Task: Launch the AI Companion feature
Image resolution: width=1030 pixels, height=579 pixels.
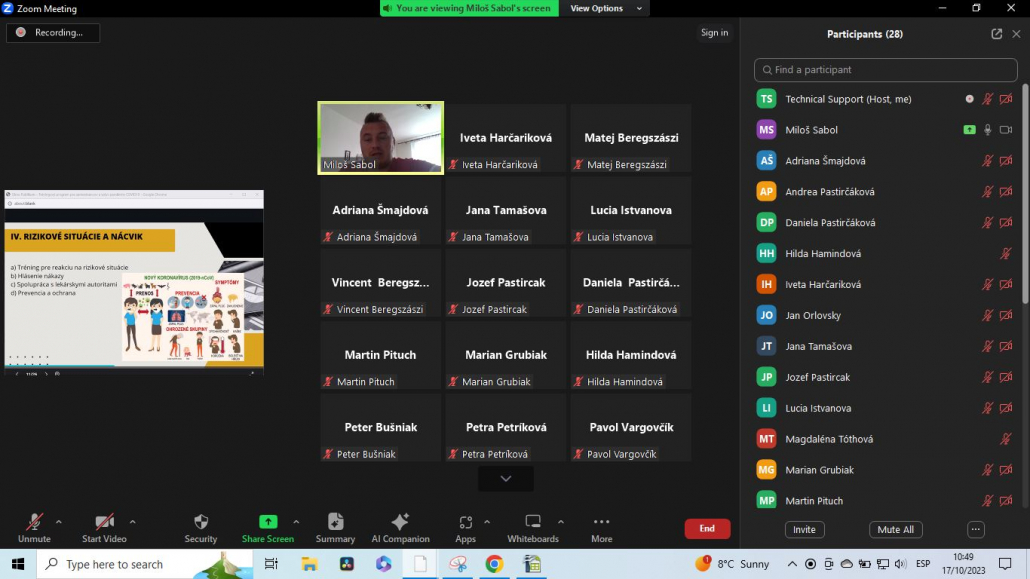Action: click(400, 522)
